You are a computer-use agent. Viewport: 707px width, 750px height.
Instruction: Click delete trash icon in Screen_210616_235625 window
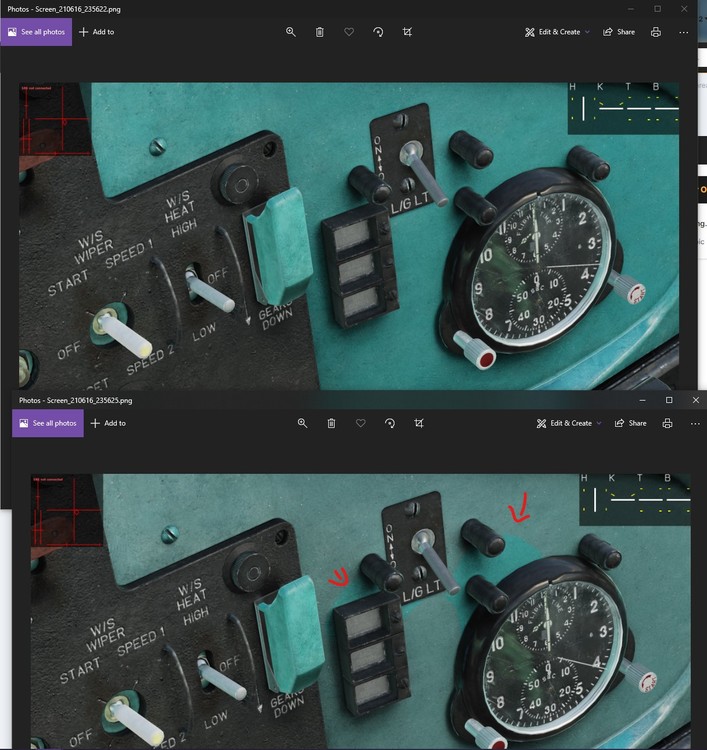[x=331, y=423]
